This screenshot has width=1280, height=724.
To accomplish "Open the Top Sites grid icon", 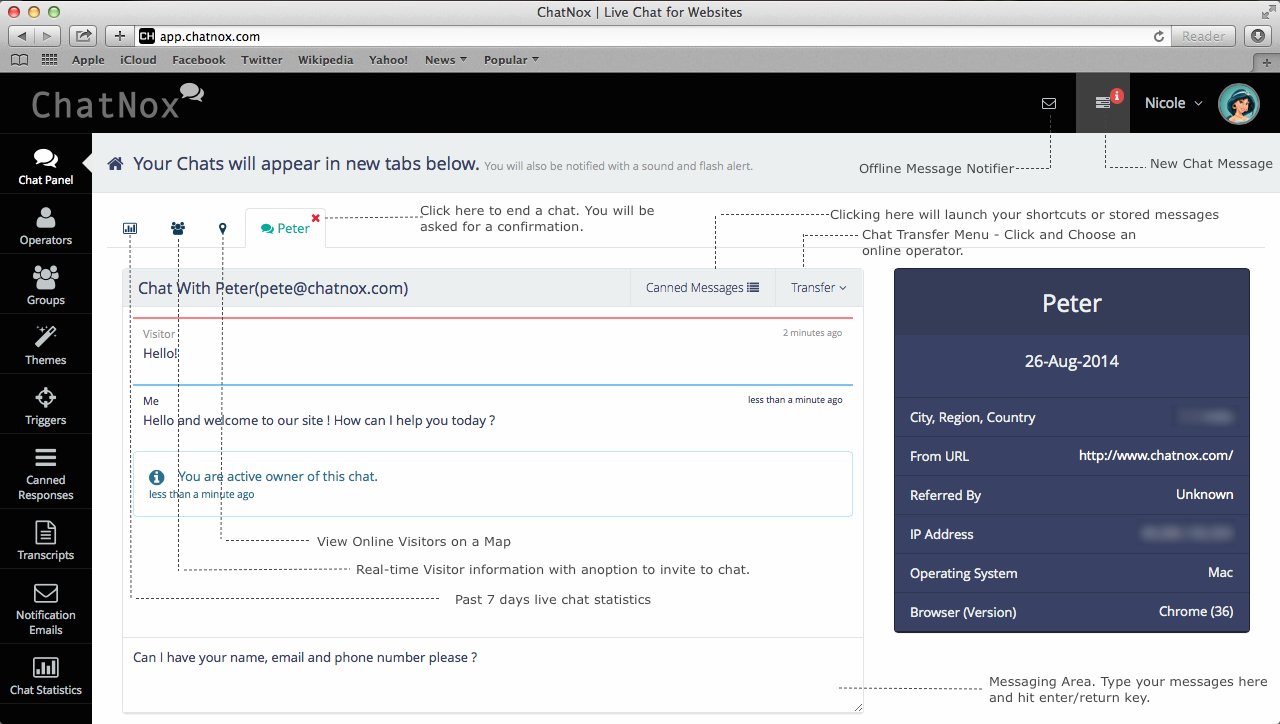I will click(49, 60).
